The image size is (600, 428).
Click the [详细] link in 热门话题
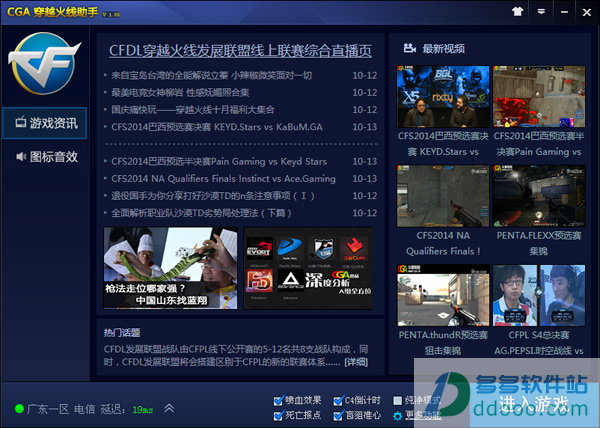click(356, 362)
